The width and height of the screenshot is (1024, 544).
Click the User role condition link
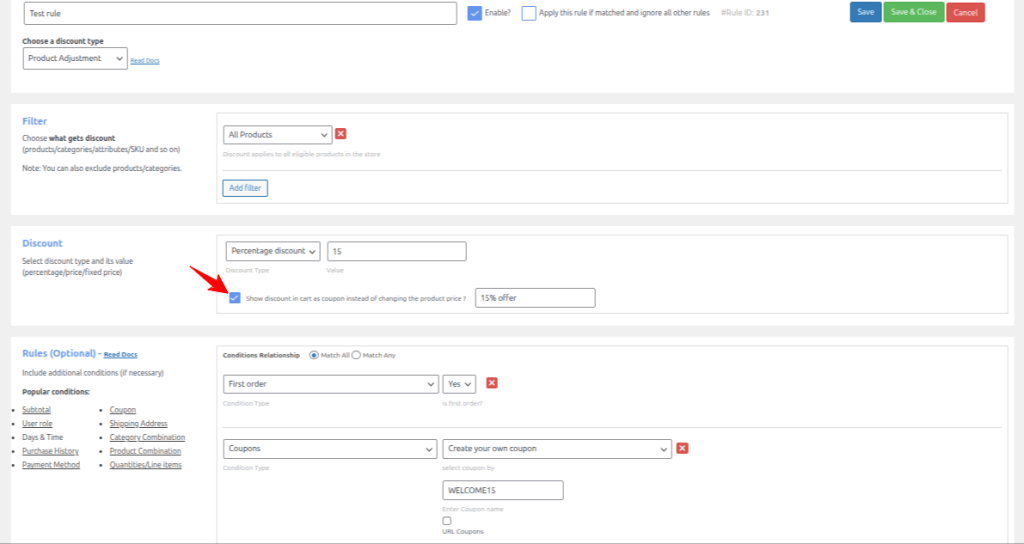click(37, 423)
